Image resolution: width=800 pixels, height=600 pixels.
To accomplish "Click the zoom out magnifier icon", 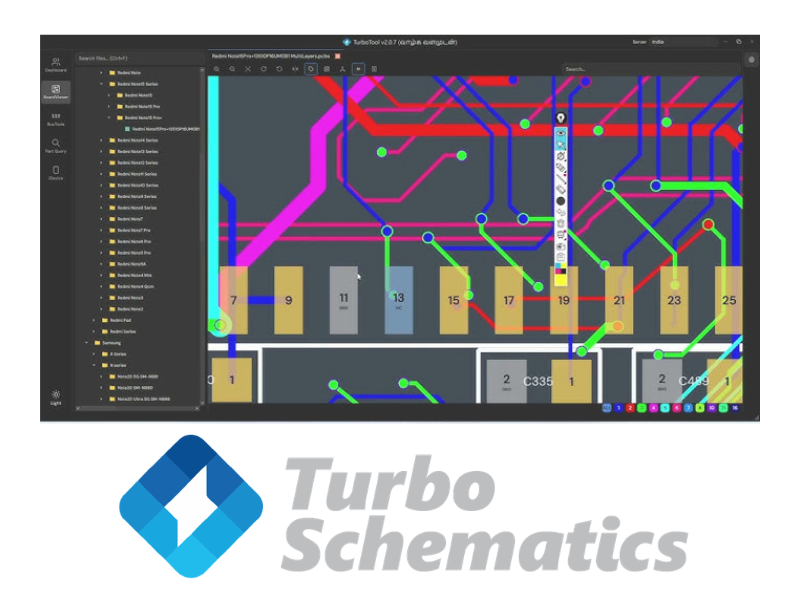I will [x=232, y=69].
